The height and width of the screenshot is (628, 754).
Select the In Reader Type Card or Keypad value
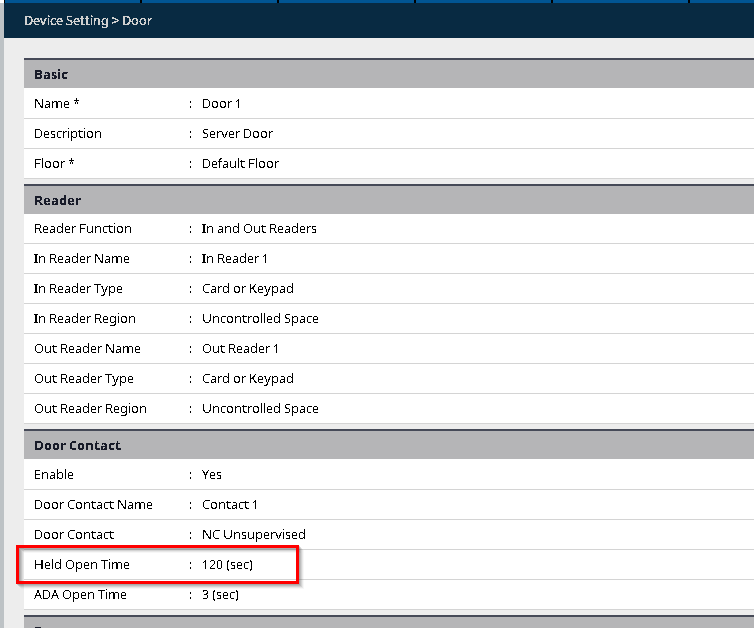(247, 289)
